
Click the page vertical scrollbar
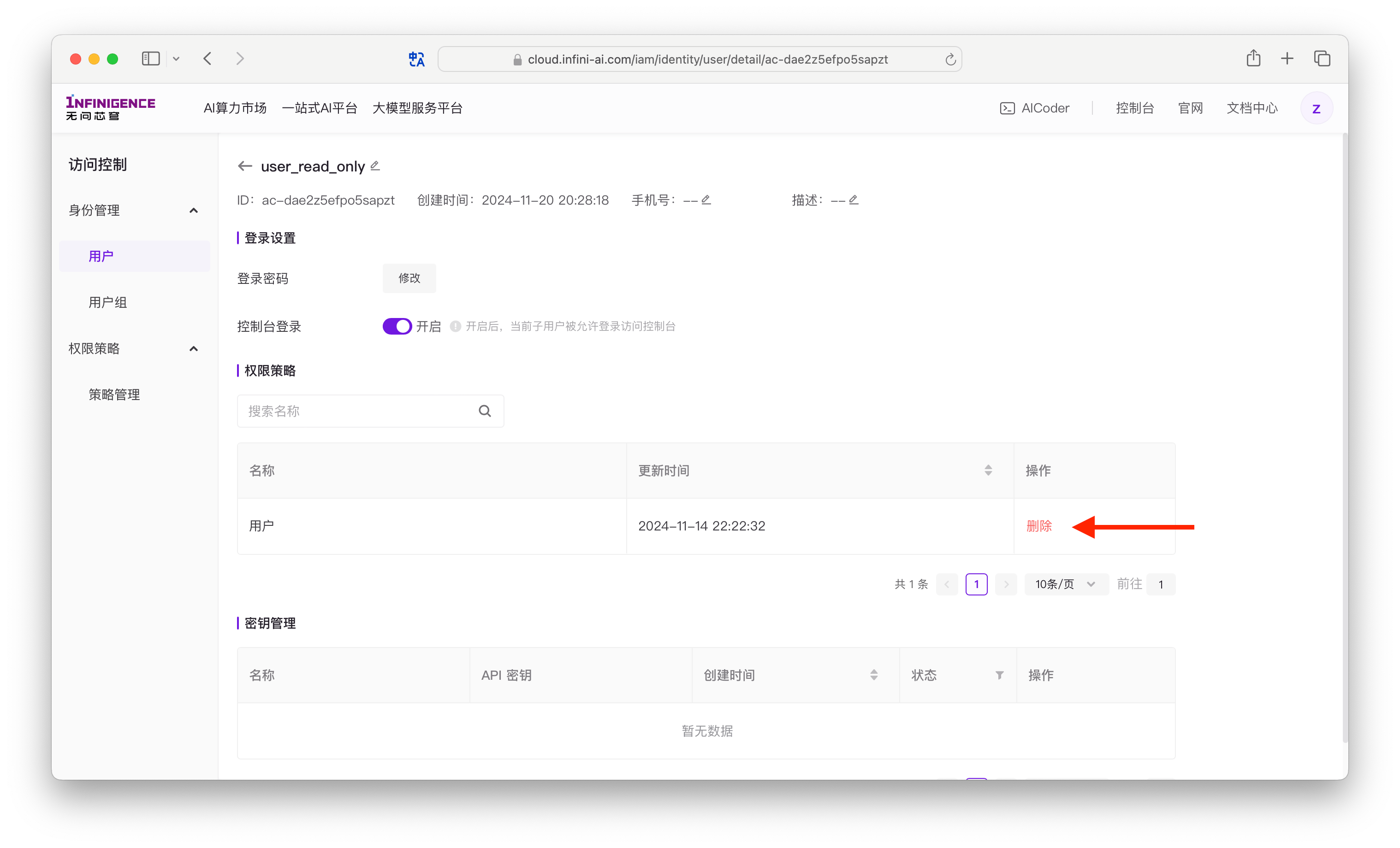pos(1345,437)
